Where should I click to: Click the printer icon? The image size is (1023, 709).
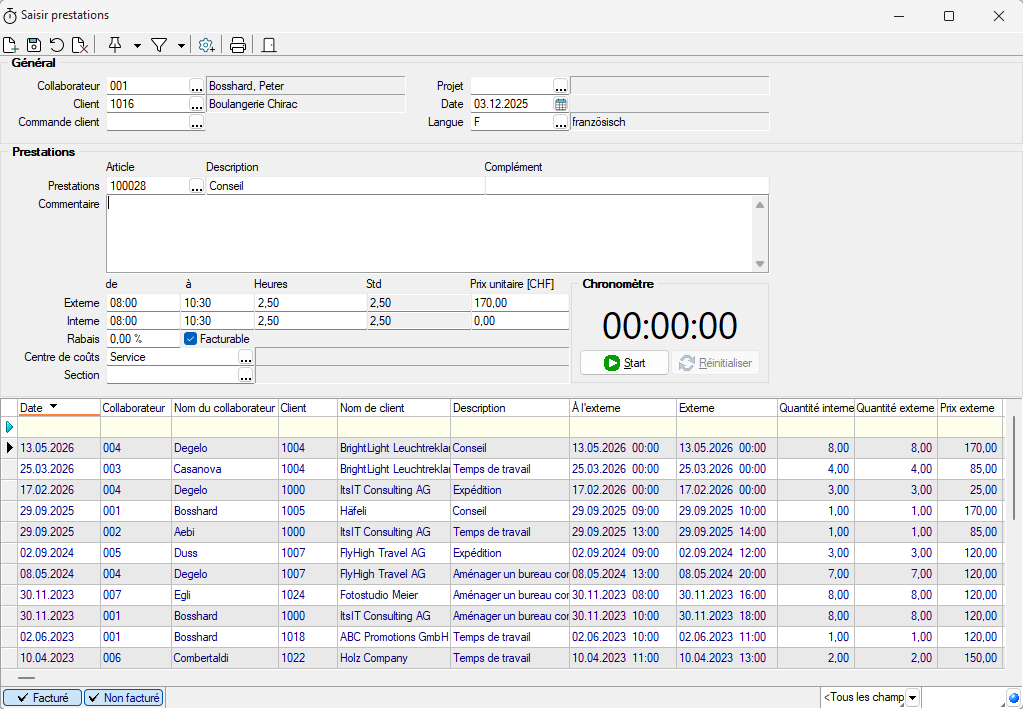(238, 45)
